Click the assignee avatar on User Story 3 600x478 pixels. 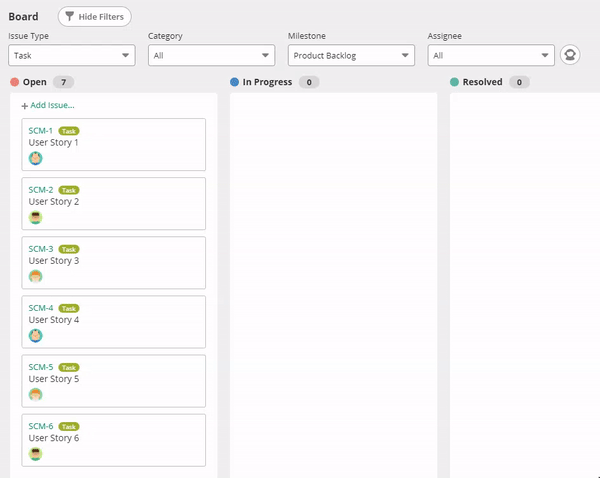pos(36,276)
